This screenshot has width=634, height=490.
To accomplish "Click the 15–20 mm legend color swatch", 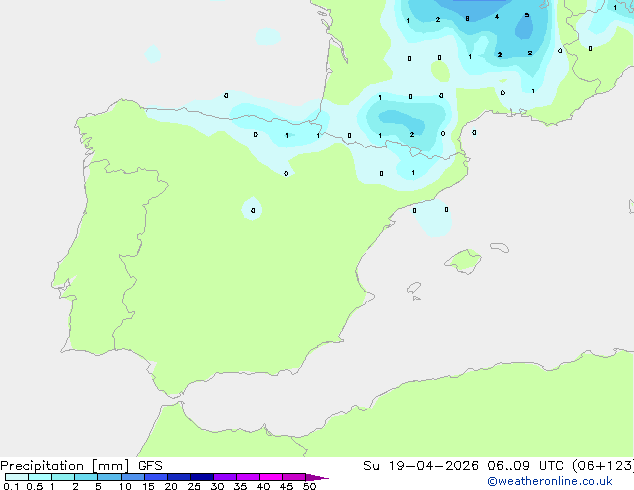I will pos(156,477).
